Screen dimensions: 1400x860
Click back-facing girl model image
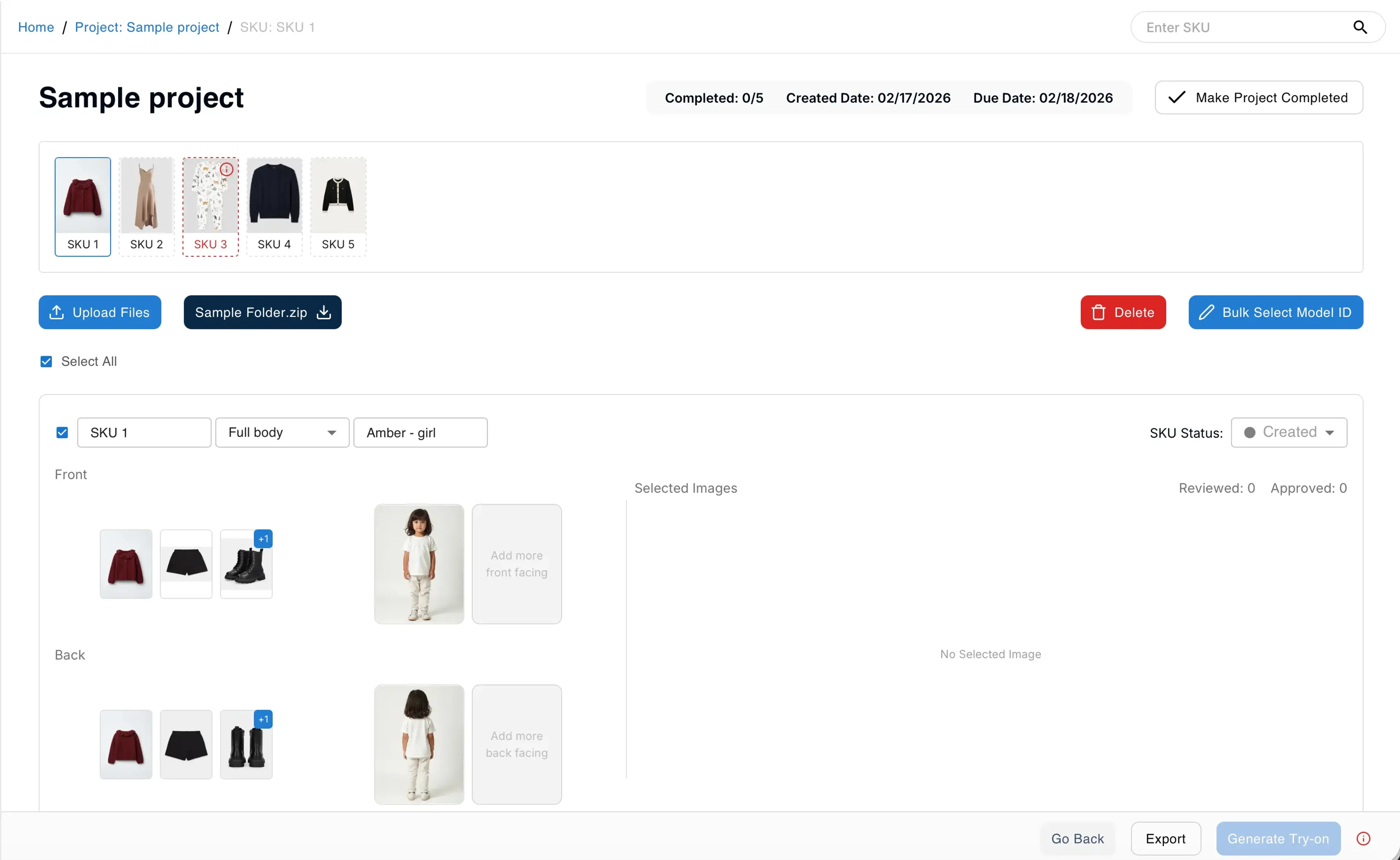[419, 744]
